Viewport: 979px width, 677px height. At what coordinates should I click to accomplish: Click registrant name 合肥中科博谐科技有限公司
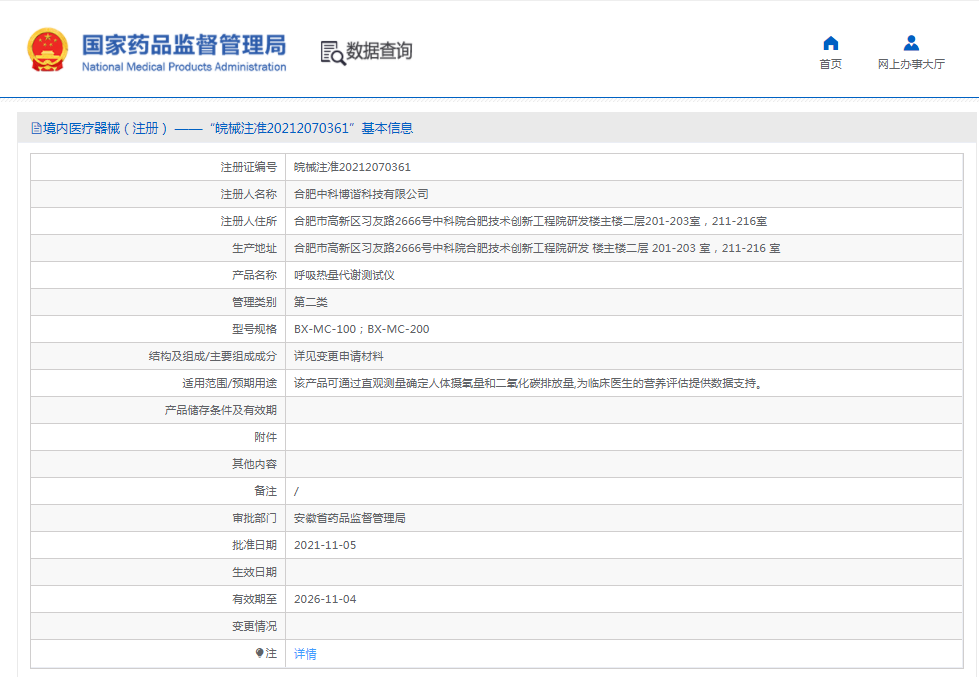[361, 194]
